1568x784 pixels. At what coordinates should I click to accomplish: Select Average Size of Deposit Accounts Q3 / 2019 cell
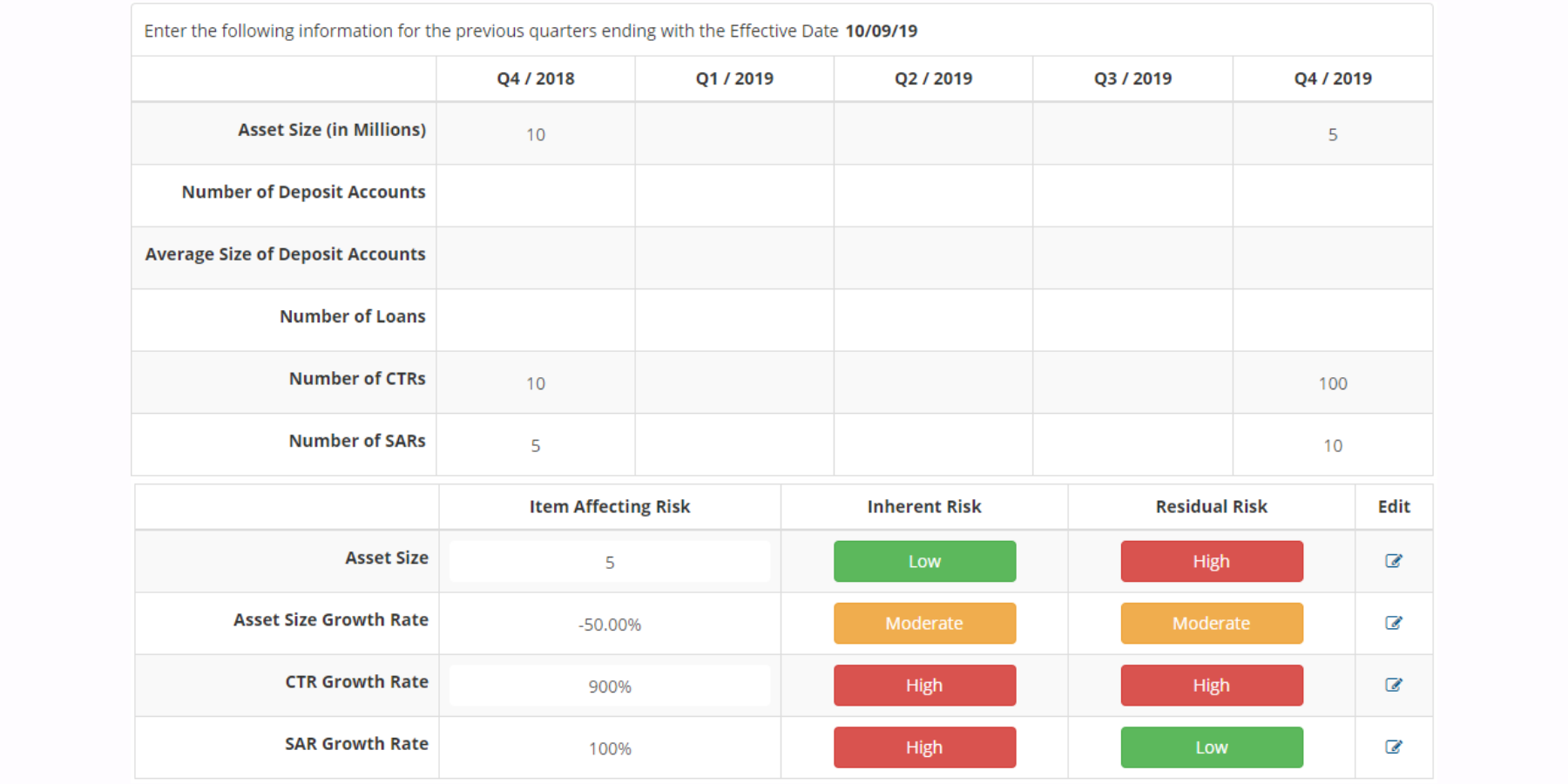tap(1132, 258)
